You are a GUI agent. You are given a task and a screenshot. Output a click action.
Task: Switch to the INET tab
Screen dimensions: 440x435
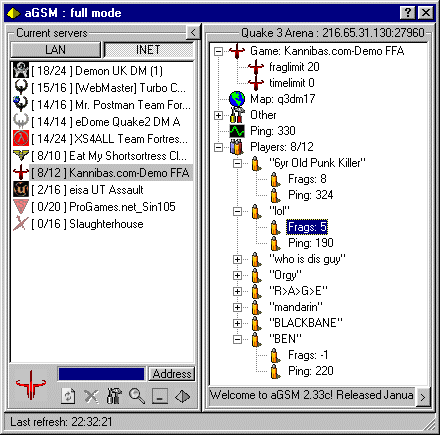tap(148, 50)
